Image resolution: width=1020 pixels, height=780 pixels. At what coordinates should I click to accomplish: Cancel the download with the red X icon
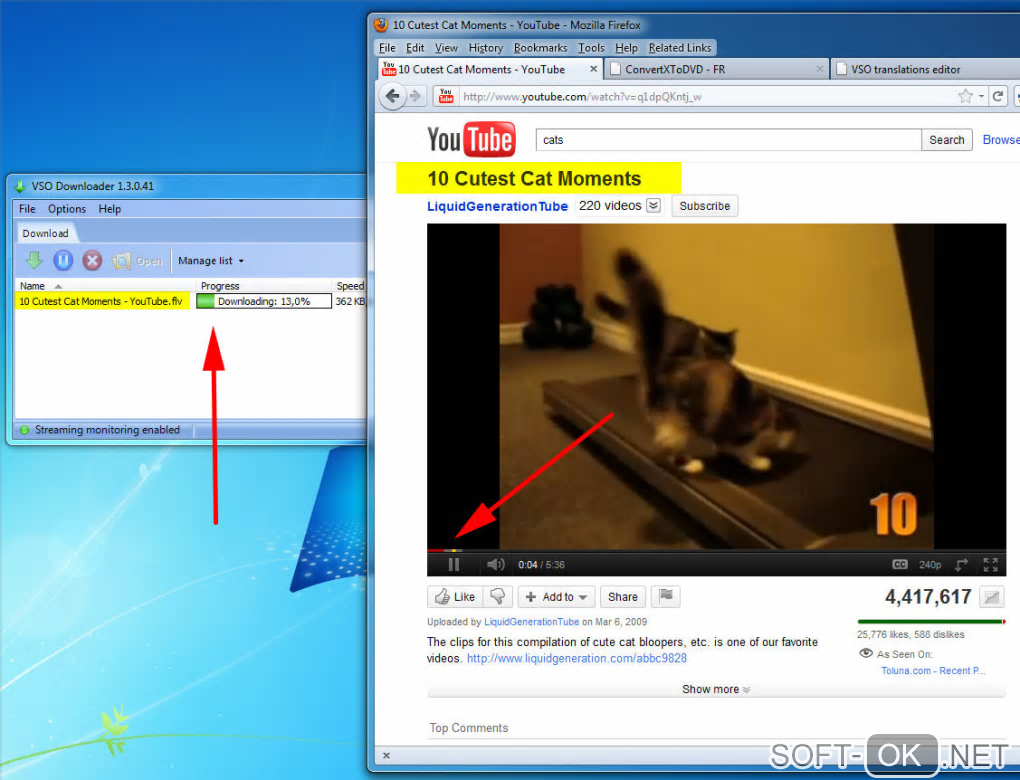(x=92, y=261)
